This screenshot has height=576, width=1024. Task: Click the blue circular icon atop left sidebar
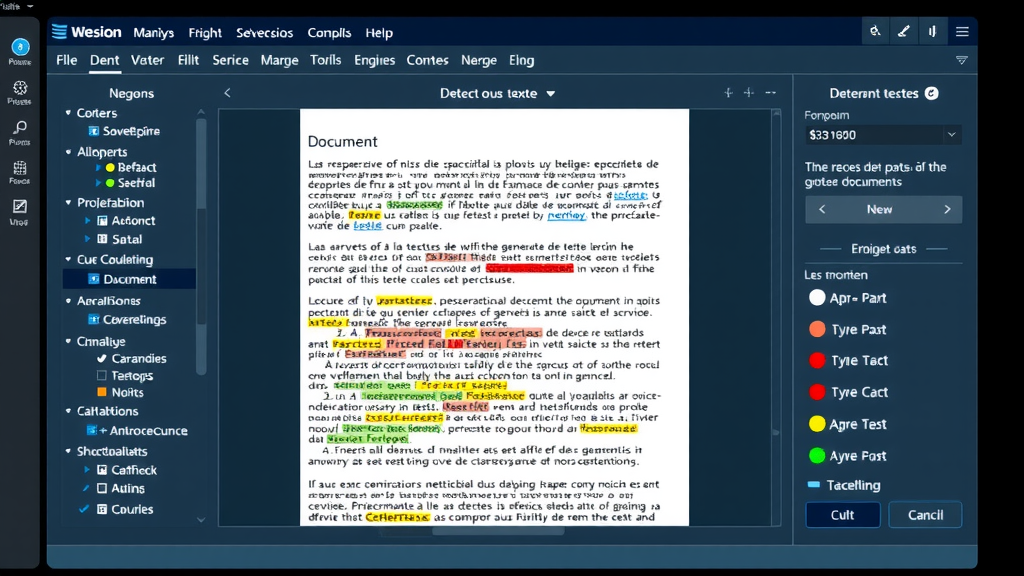point(20,47)
